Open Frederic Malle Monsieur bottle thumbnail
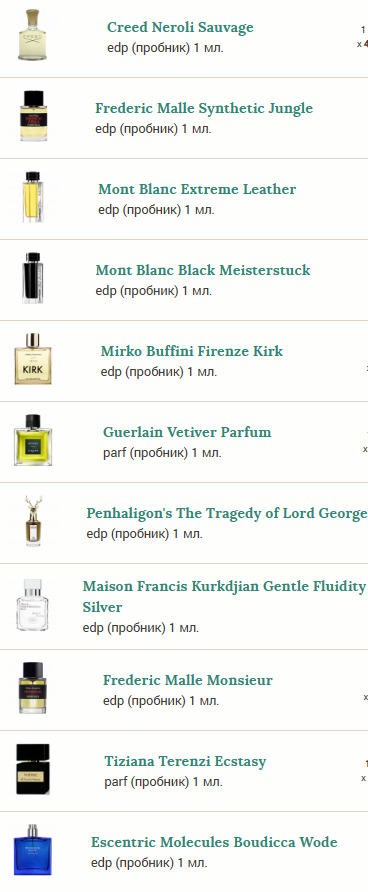368x892 pixels. (x=33, y=688)
